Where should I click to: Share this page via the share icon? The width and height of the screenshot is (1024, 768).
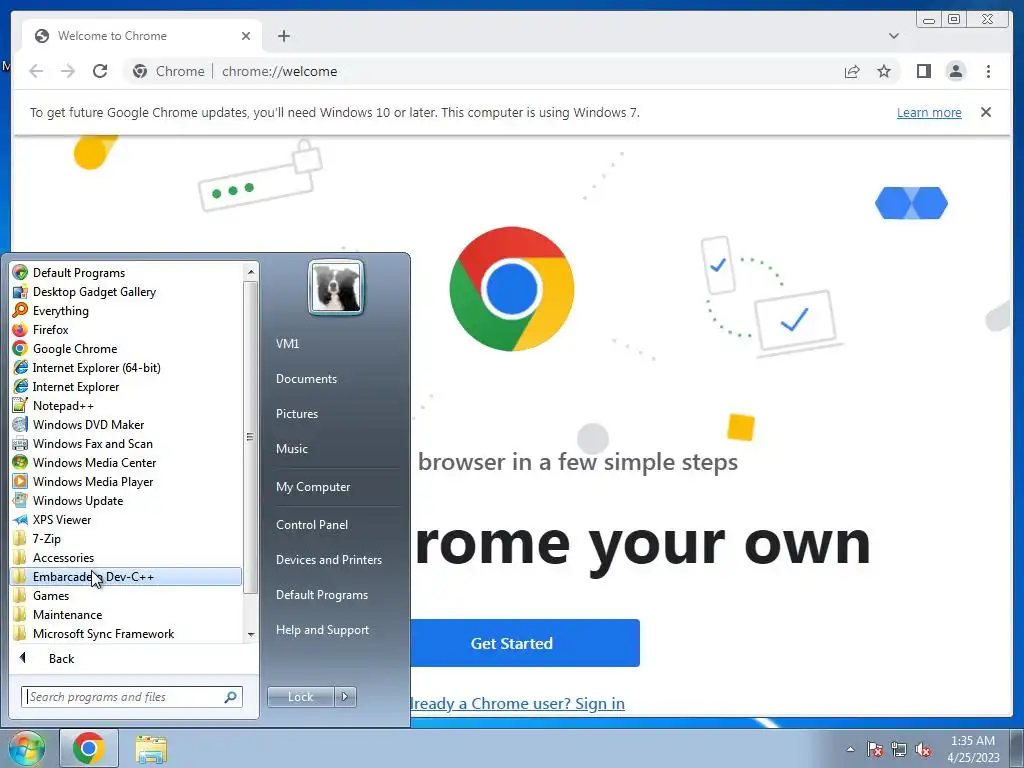852,71
